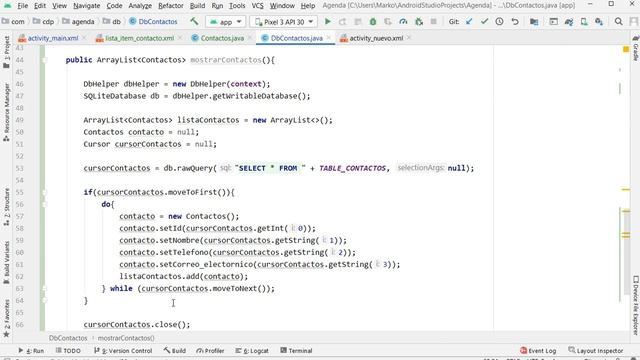Sync project with Gradle files icon
640x360 pixels.
tap(569, 22)
